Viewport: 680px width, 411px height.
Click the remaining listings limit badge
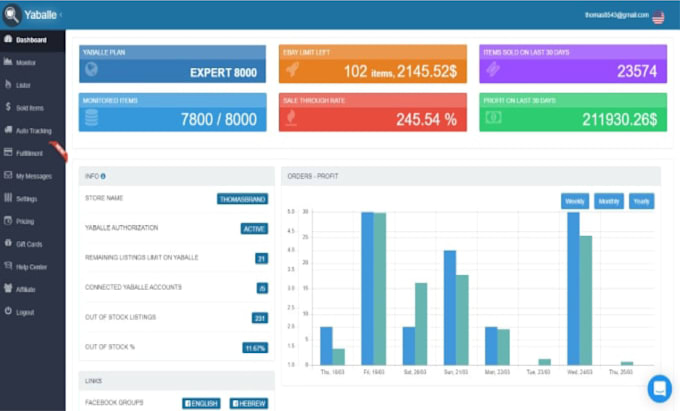262,258
